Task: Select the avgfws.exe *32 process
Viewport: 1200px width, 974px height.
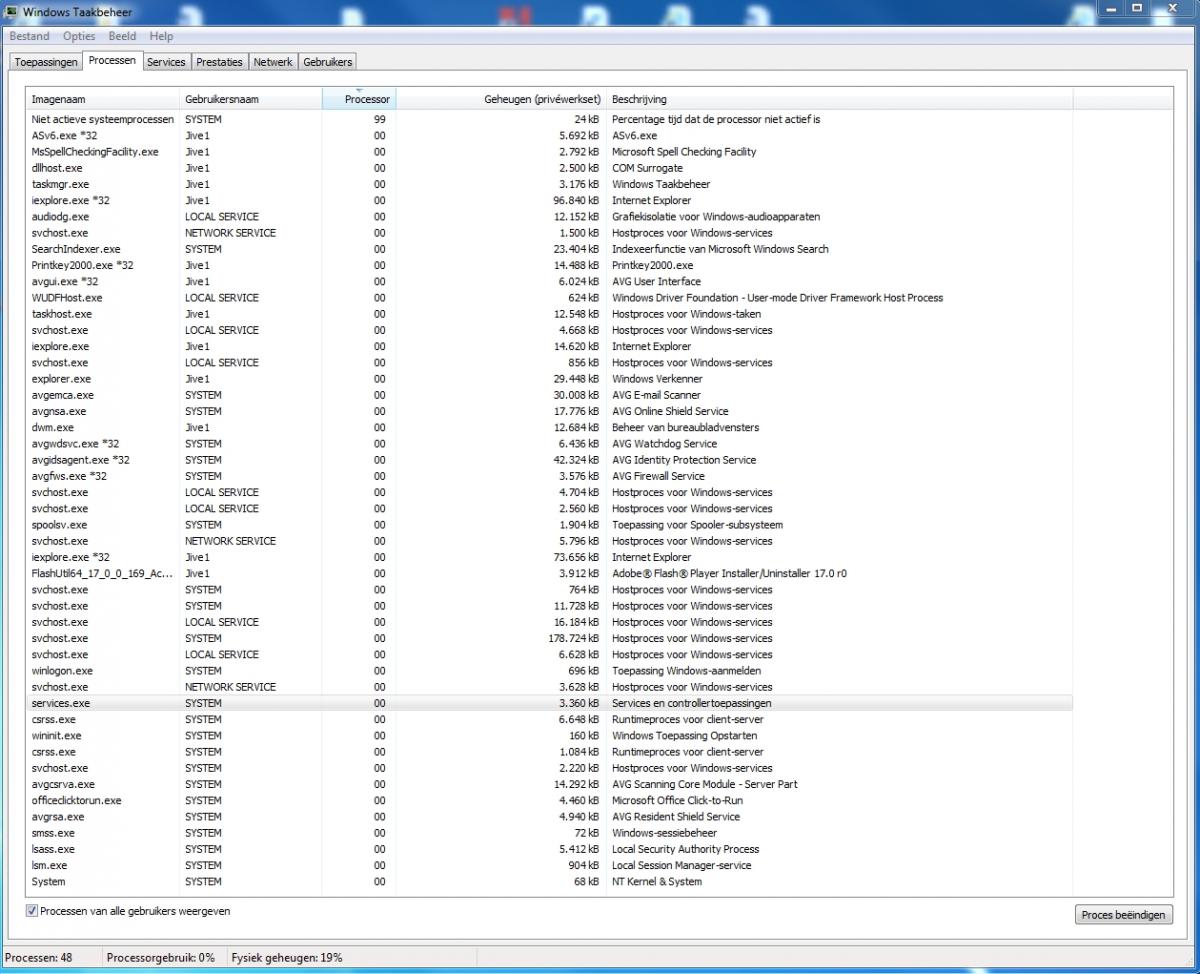Action: click(550, 476)
